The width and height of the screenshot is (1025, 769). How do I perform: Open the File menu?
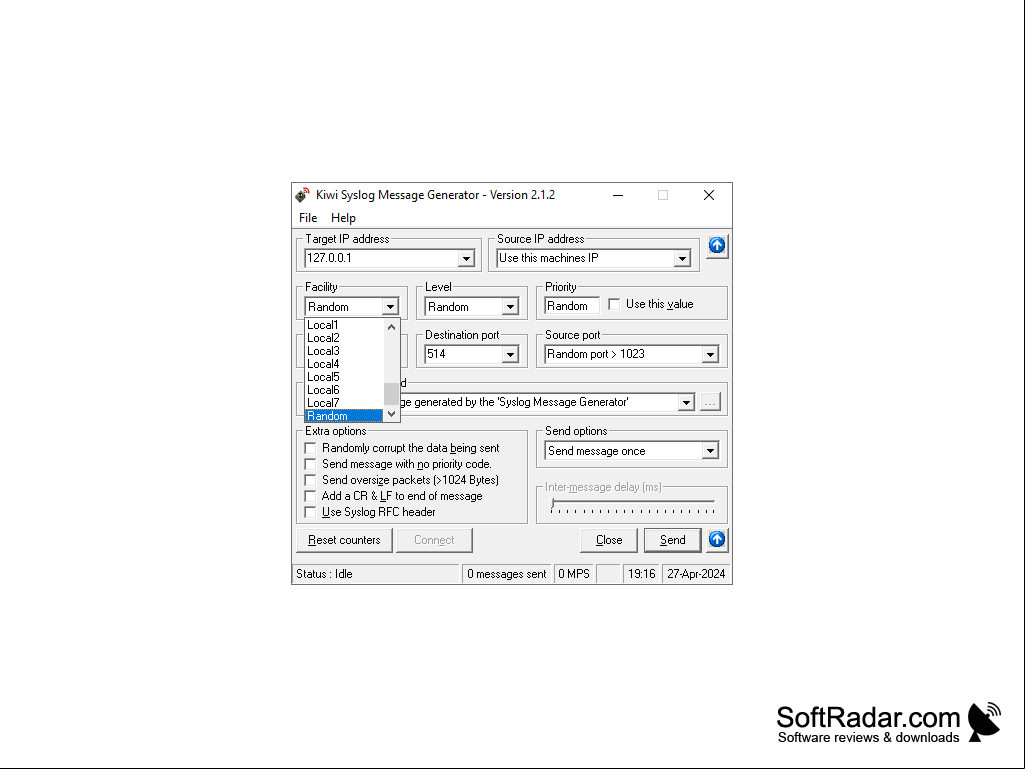308,218
